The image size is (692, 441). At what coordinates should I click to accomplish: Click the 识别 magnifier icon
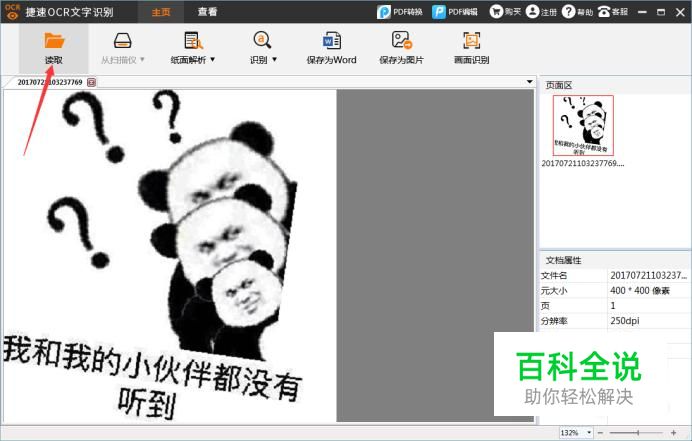(x=262, y=40)
